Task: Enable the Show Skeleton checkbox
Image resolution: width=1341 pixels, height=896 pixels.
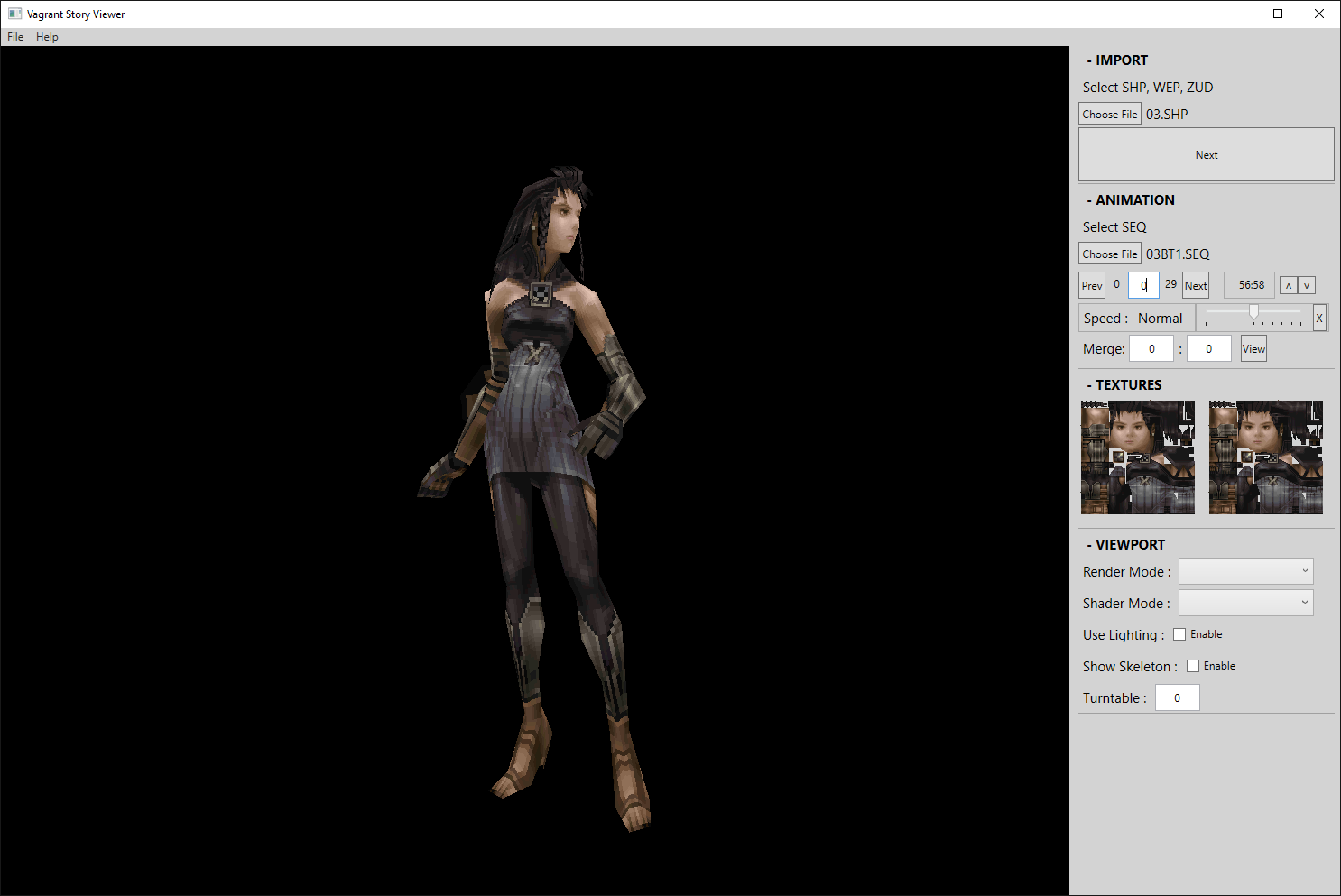Action: (1193, 666)
